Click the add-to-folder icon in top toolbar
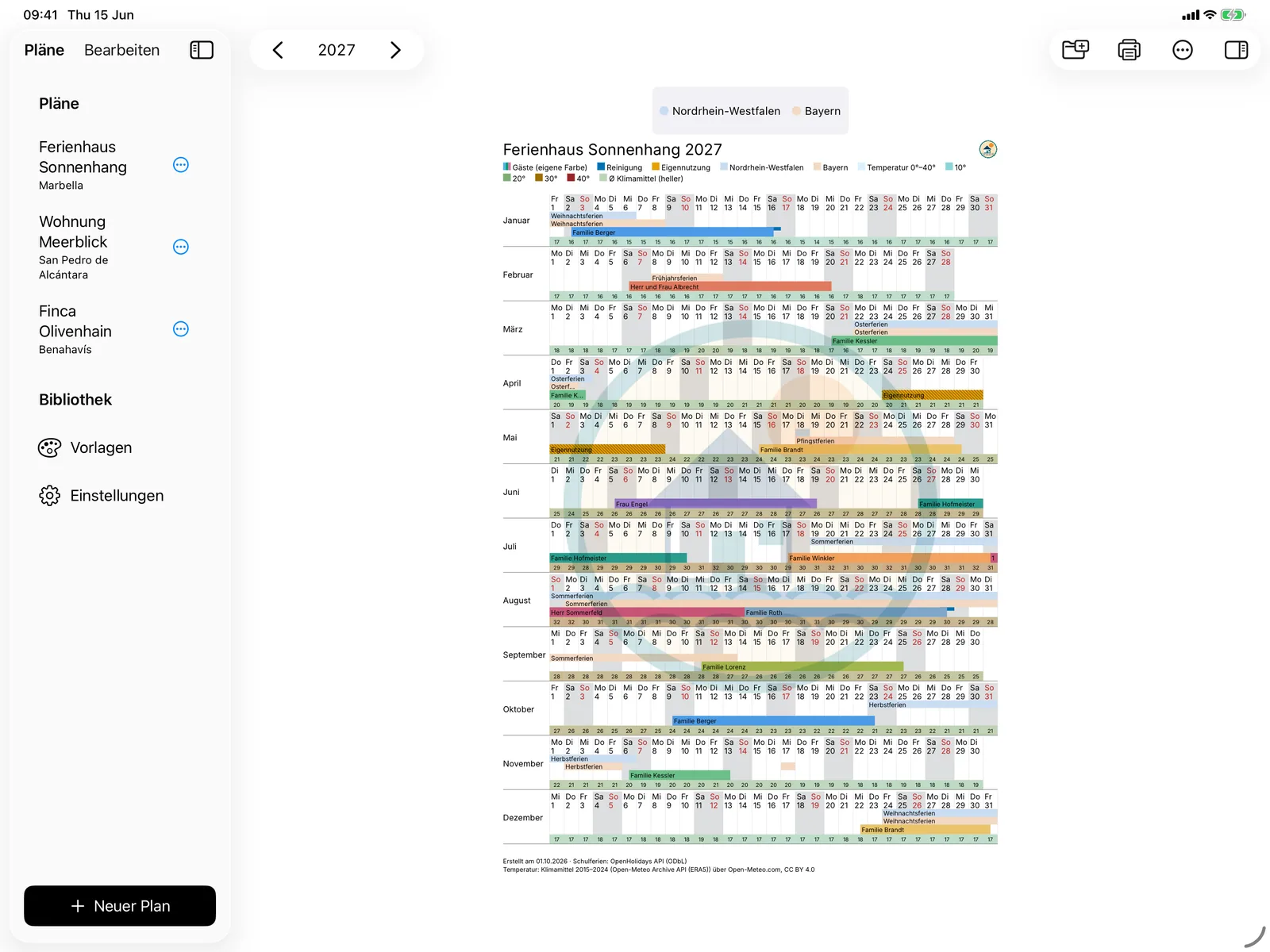This screenshot has height=952, width=1270. pyautogui.click(x=1076, y=50)
